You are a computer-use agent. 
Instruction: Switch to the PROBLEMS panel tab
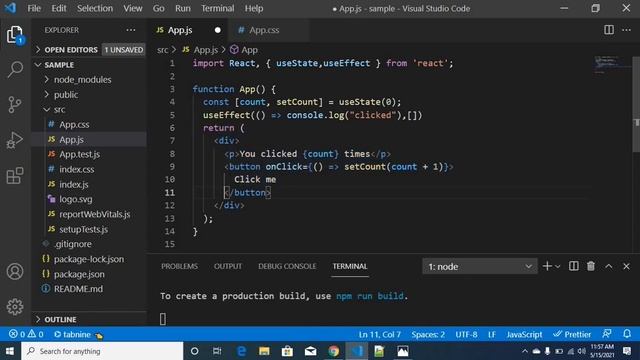pyautogui.click(x=179, y=266)
